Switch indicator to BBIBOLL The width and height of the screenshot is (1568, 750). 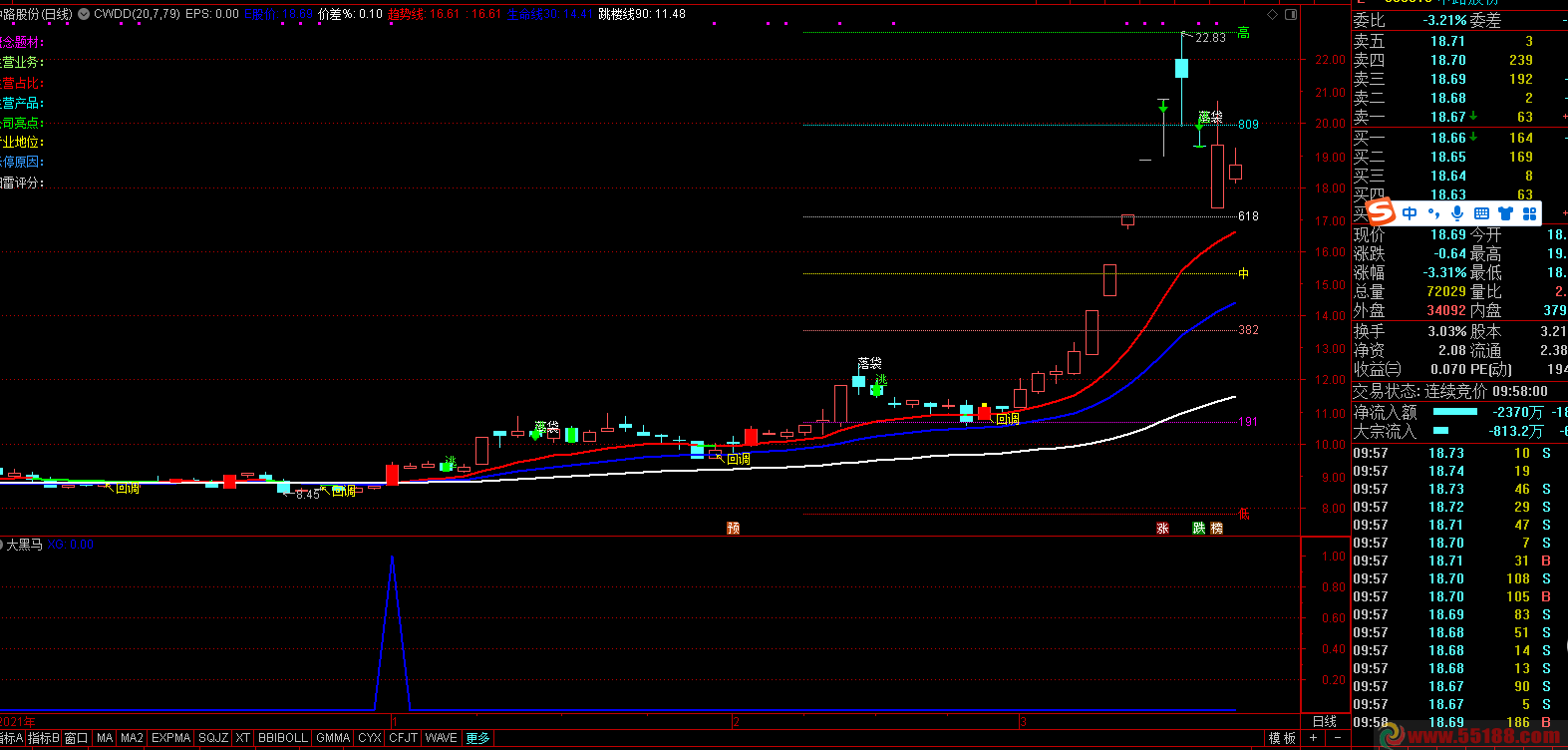coord(283,738)
